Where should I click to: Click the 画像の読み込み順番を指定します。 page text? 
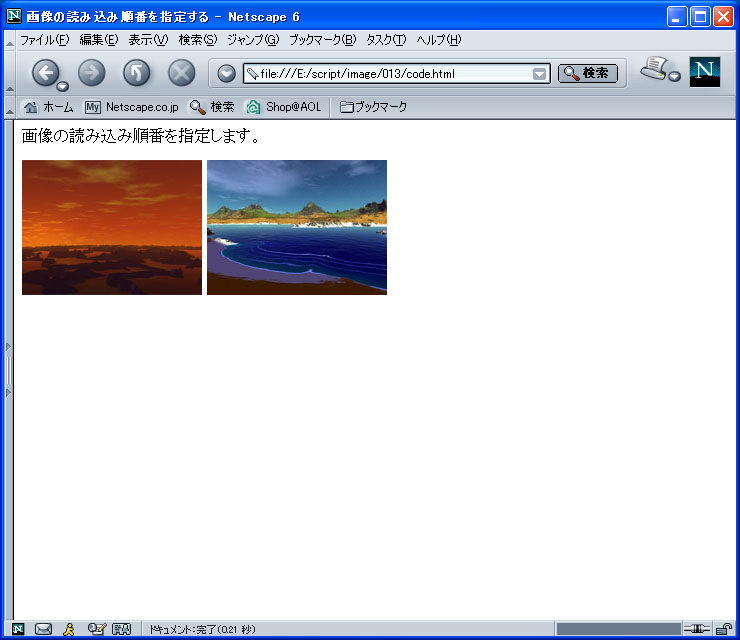click(140, 136)
